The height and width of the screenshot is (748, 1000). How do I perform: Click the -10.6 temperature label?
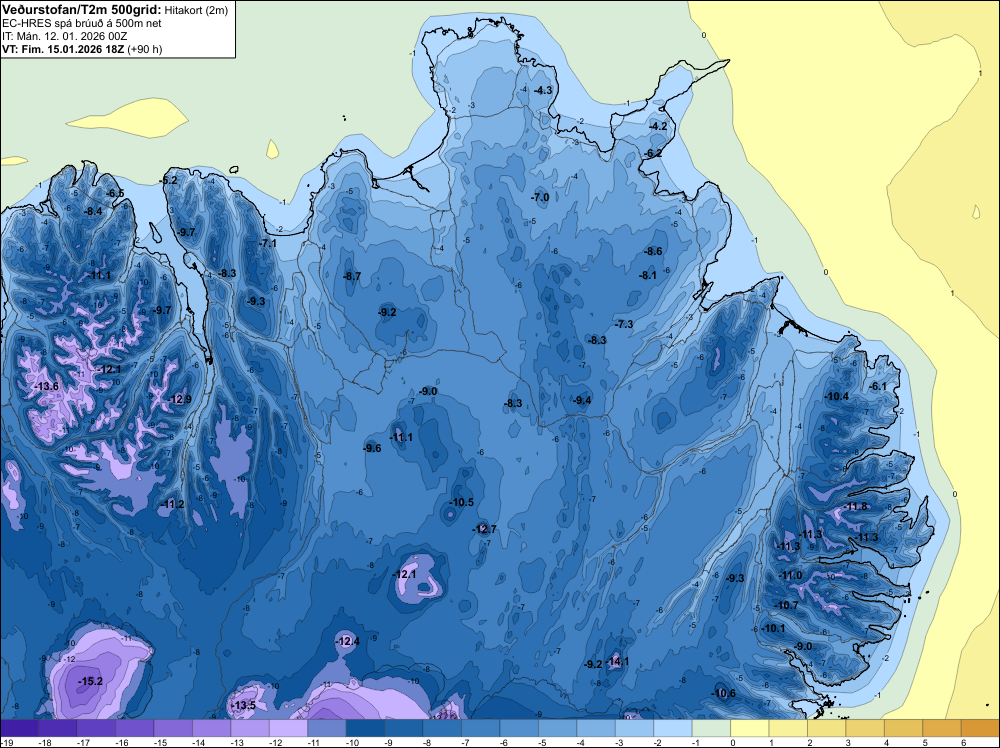pos(723,694)
